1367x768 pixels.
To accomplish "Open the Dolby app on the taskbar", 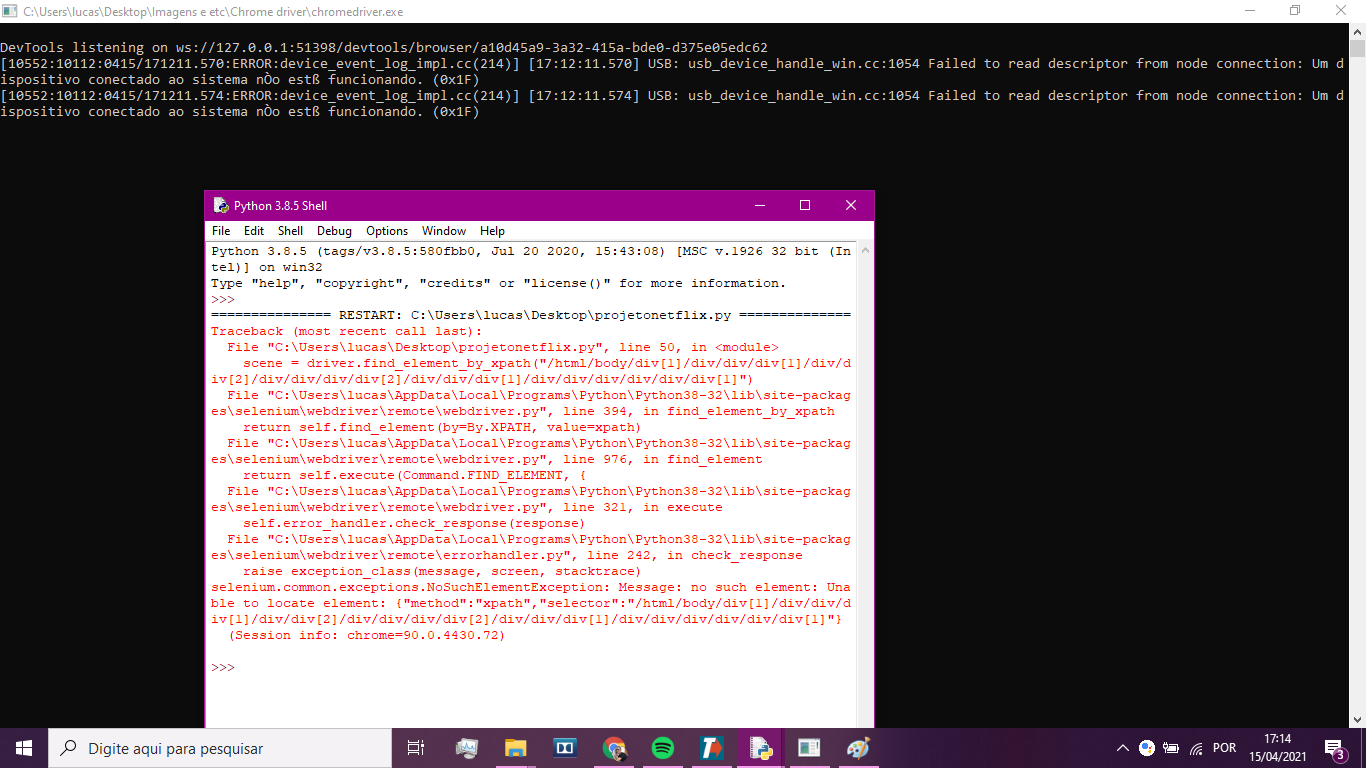I will click(x=564, y=748).
